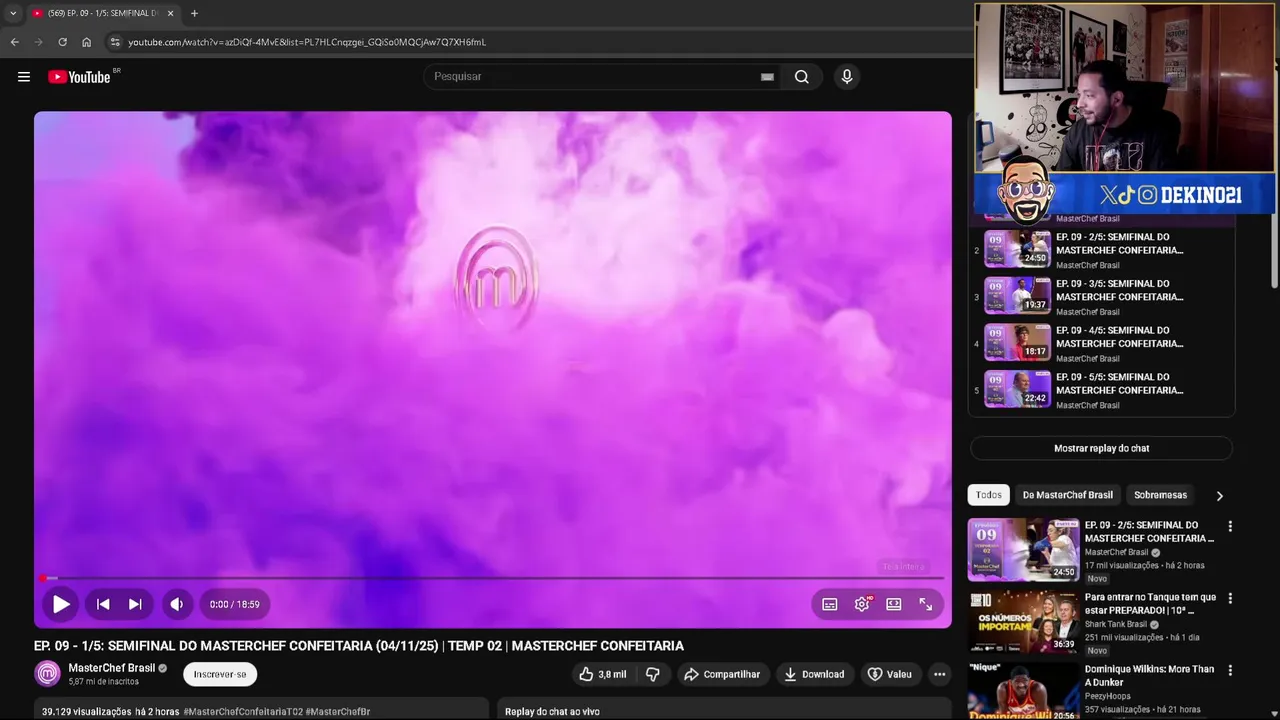Like the video with 3,8 mil likes
The image size is (1280, 720).
603,674
